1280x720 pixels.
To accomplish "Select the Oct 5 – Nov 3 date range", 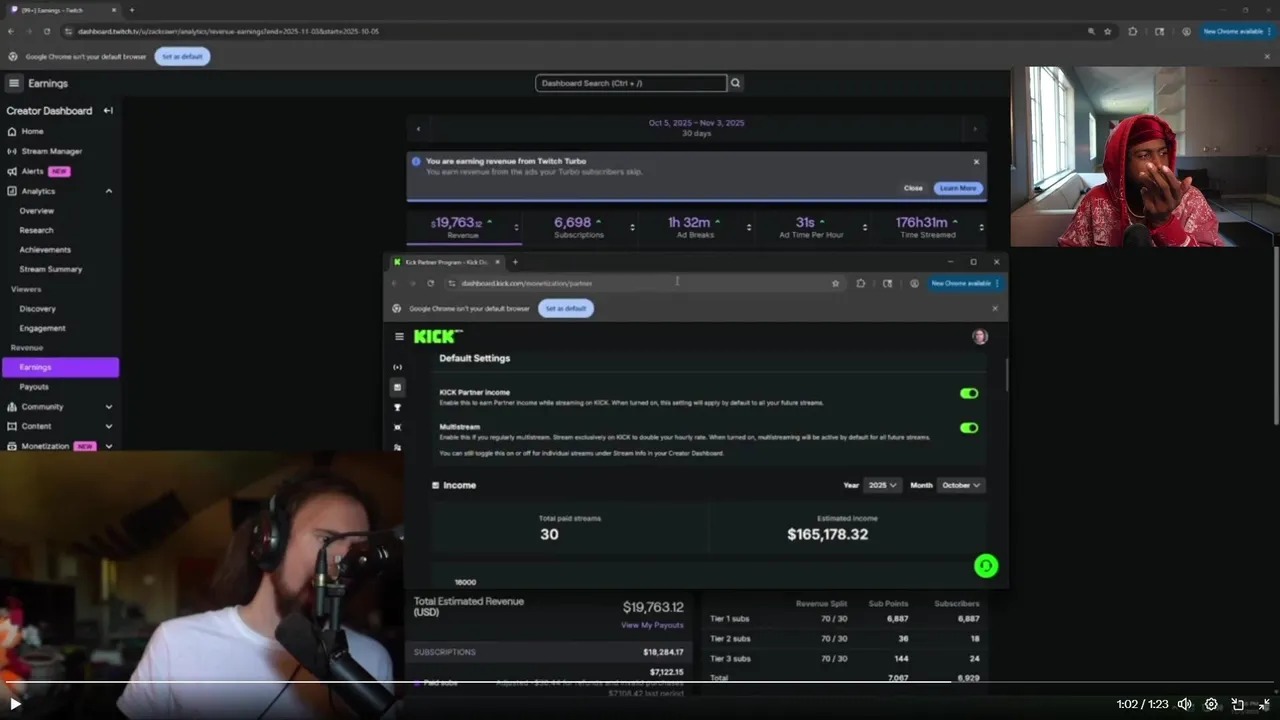I will [696, 128].
